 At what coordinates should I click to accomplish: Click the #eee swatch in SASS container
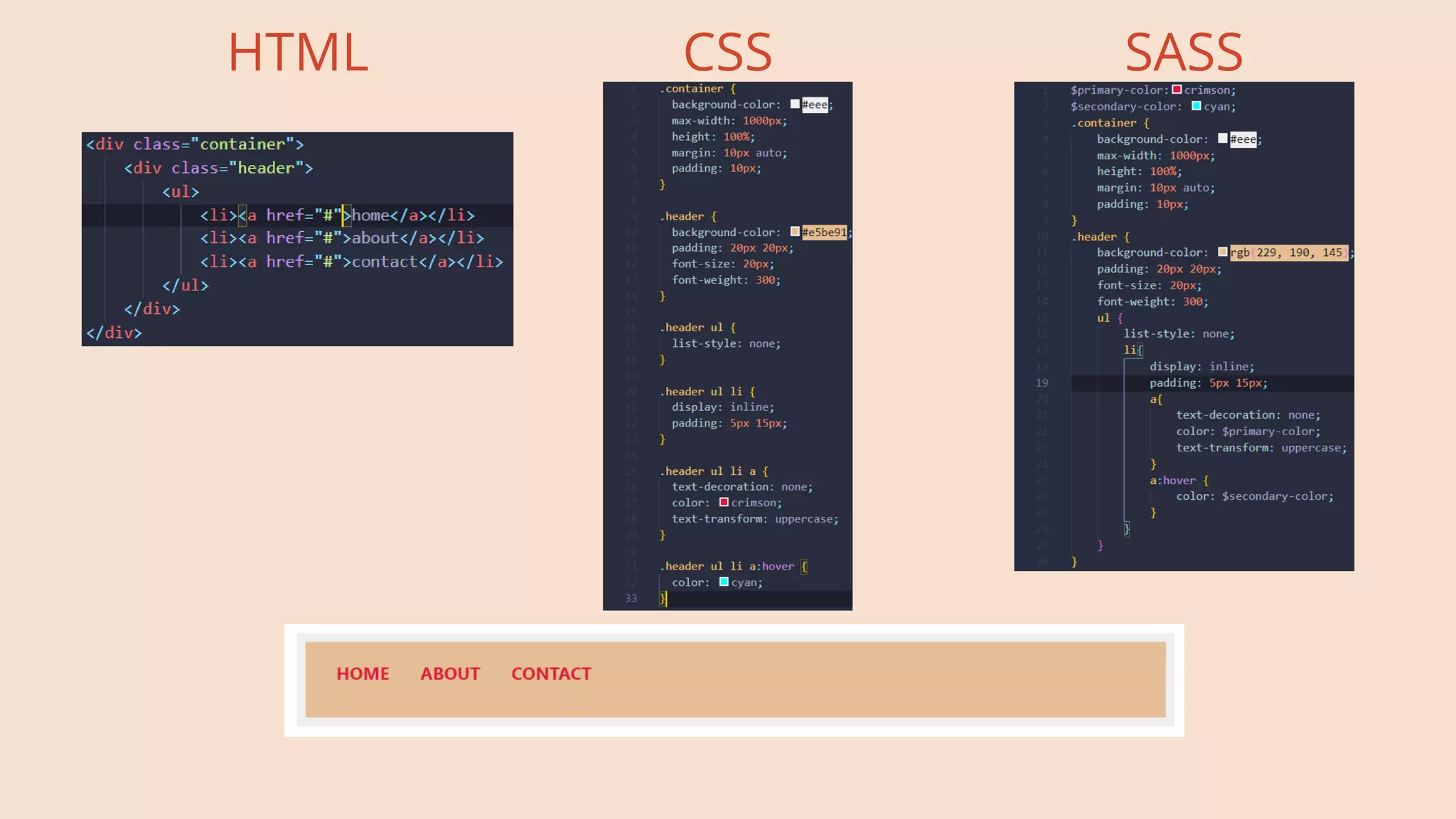click(1222, 139)
